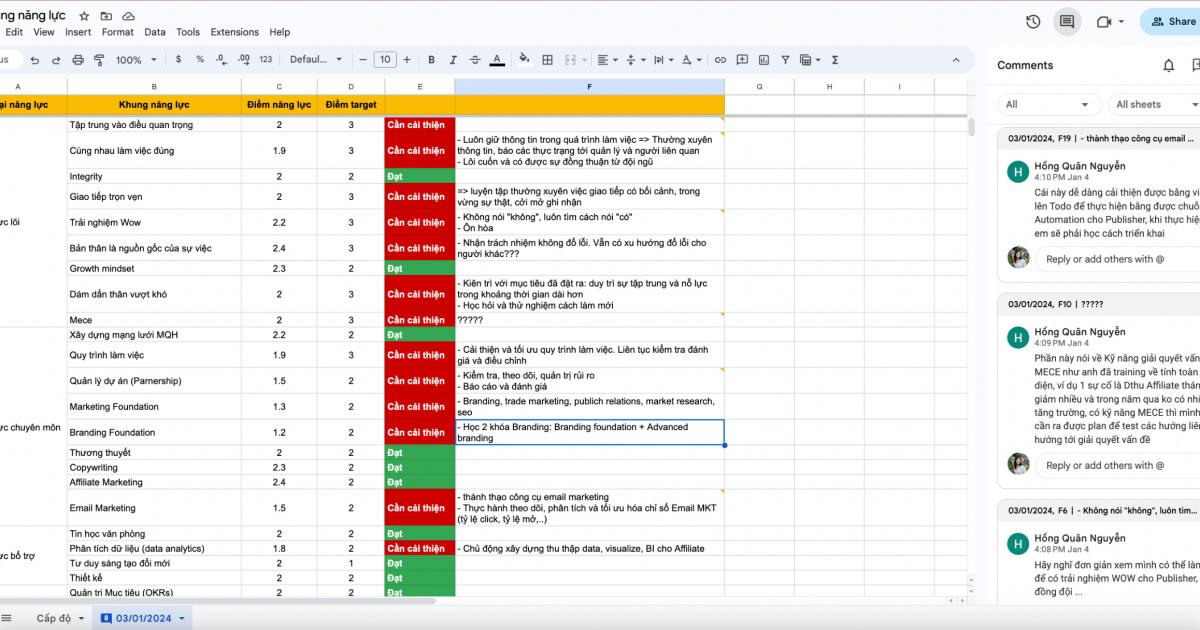Click the font size field
This screenshot has height=630, width=1200.
(385, 60)
